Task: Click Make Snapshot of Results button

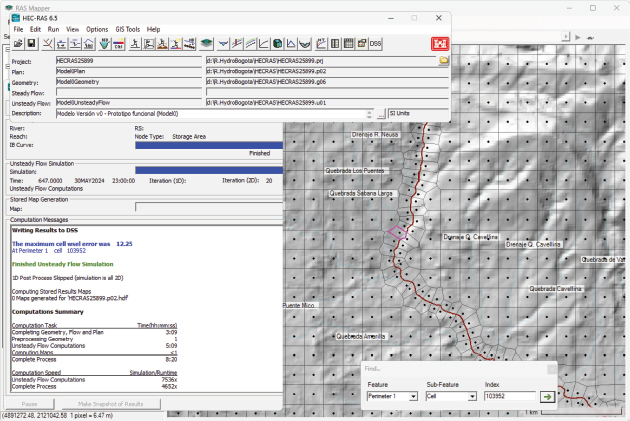Action: [x=111, y=402]
